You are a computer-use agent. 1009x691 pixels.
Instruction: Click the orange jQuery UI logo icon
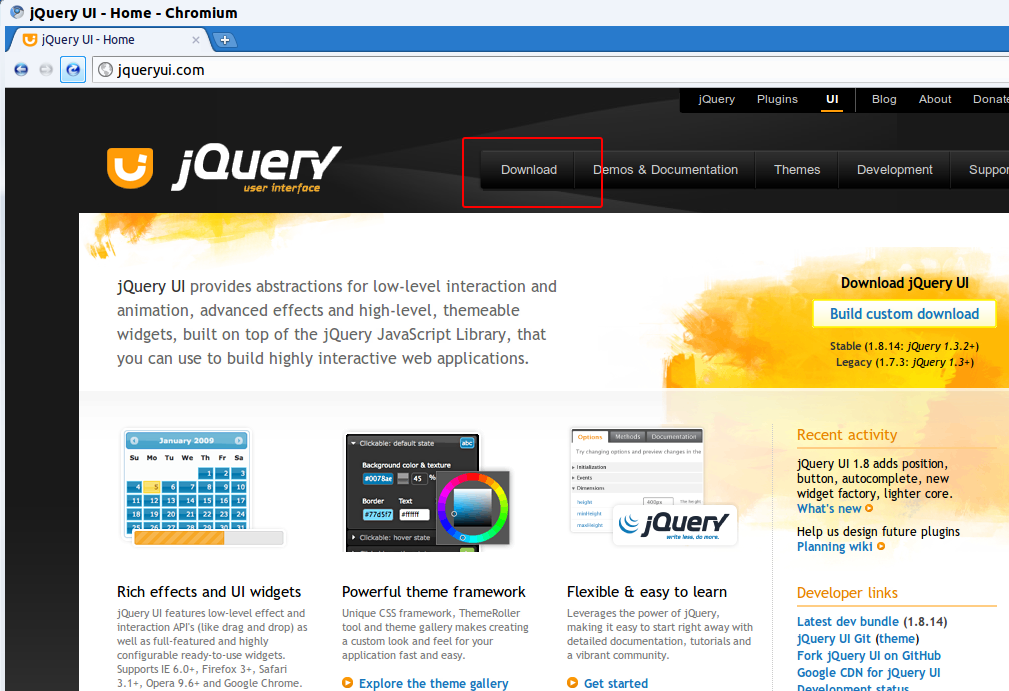130,167
